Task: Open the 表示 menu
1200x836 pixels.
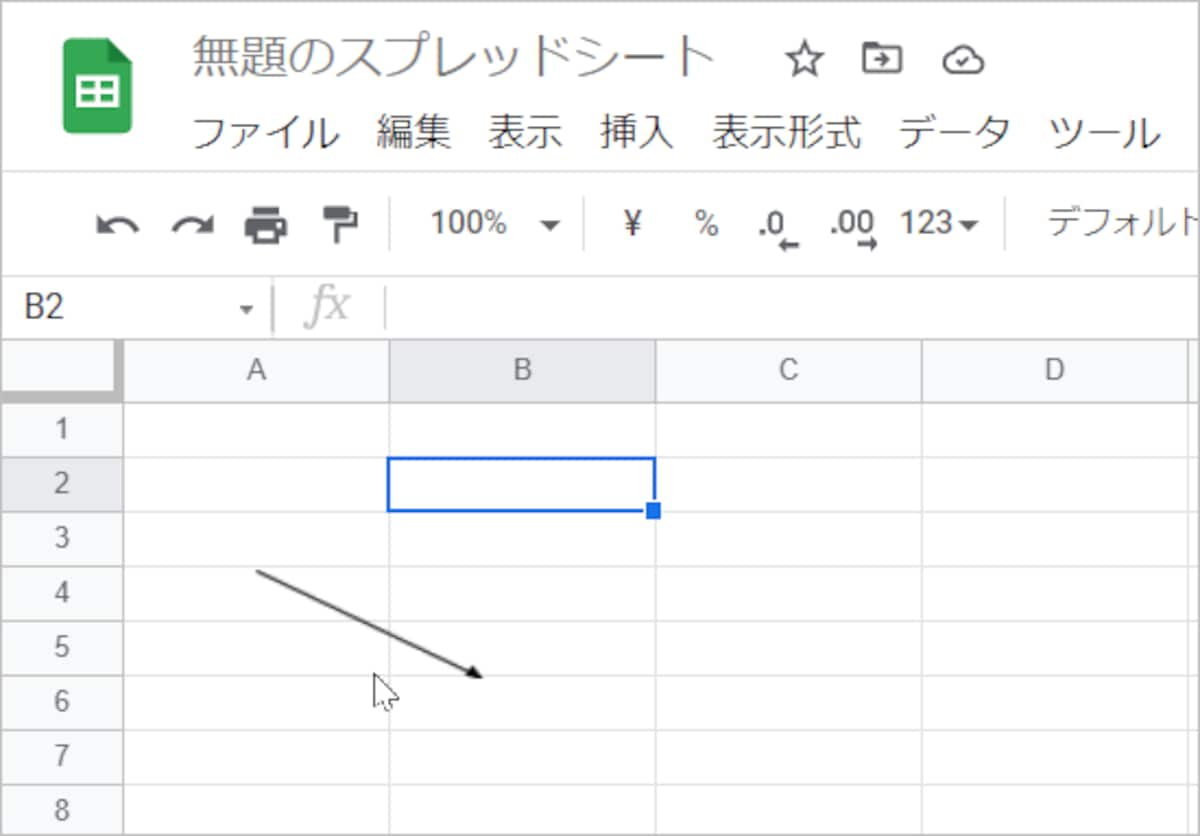Action: [x=526, y=132]
